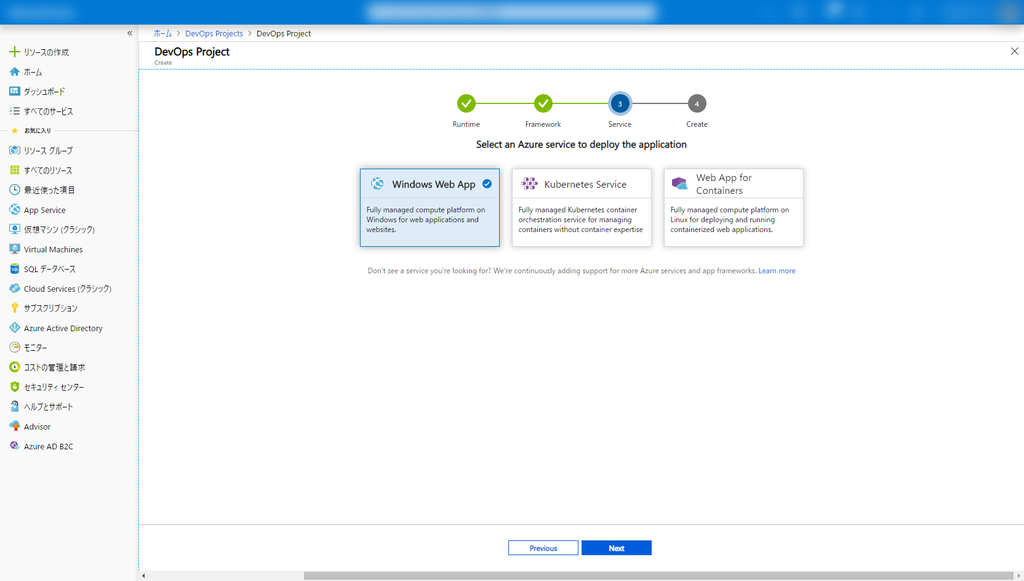Click the home breadcrumb link
The height and width of the screenshot is (581, 1024).
tap(163, 33)
